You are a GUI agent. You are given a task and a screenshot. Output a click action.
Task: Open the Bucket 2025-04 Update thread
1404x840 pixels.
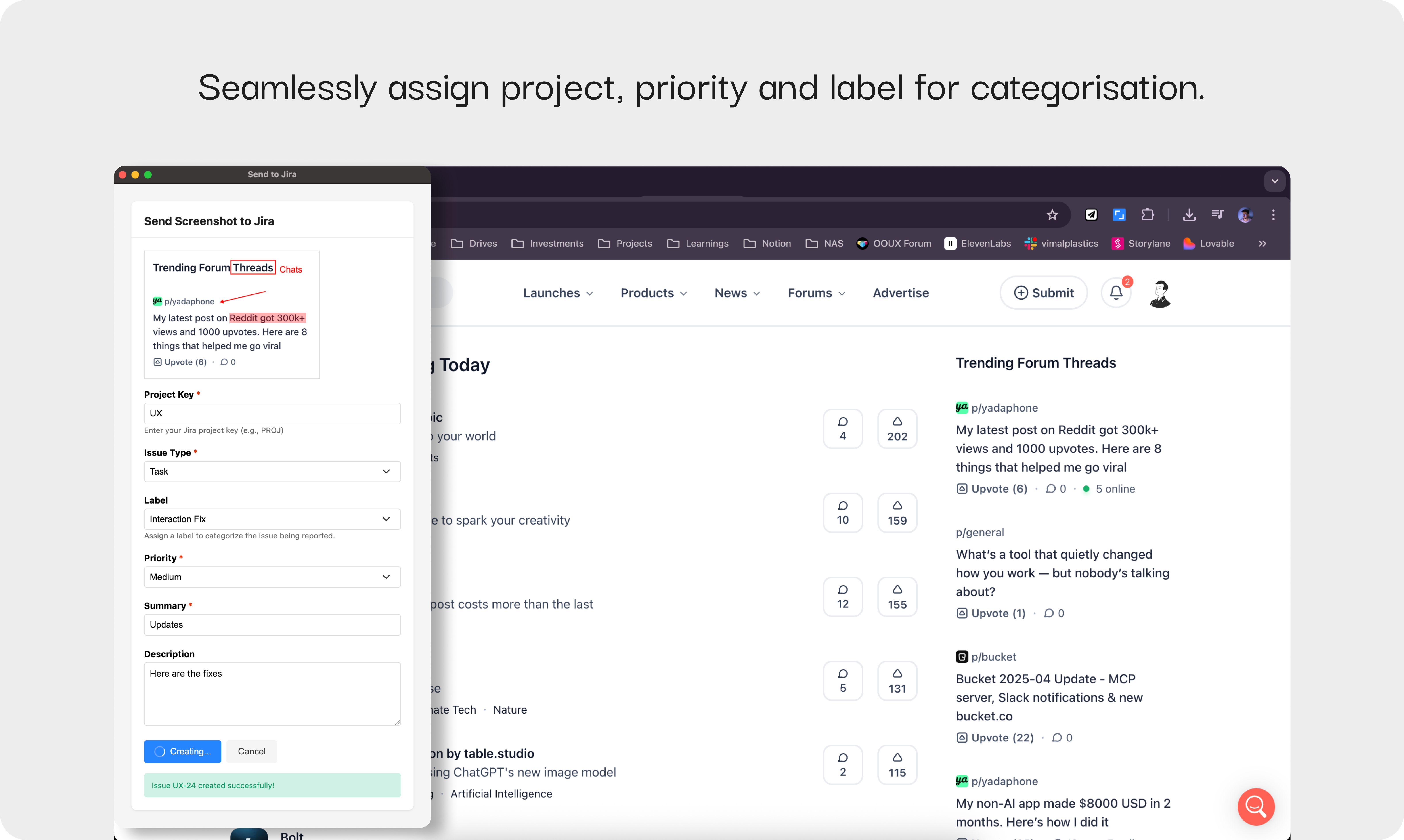[x=1049, y=697]
